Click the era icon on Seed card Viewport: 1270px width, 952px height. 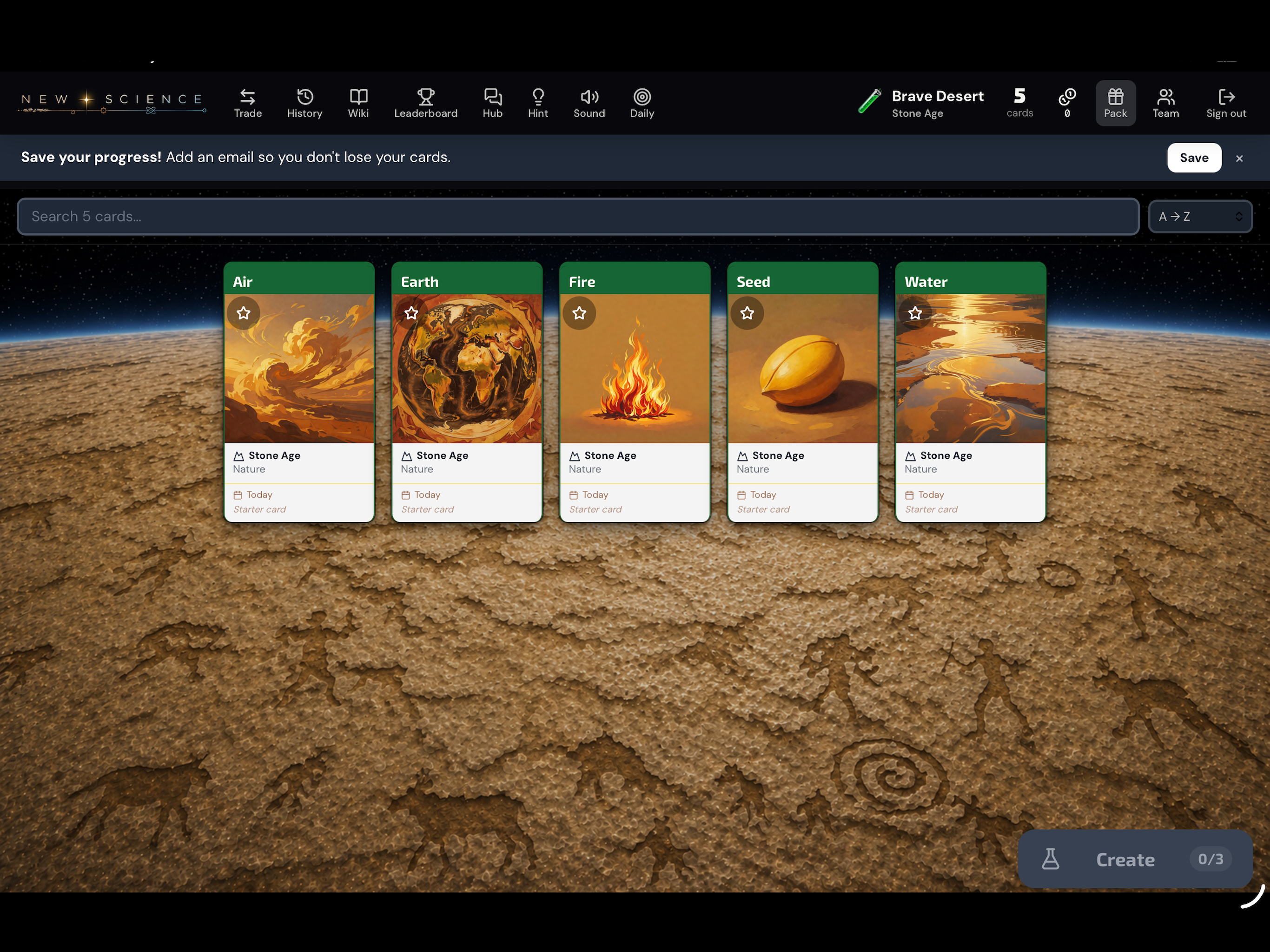click(x=742, y=456)
